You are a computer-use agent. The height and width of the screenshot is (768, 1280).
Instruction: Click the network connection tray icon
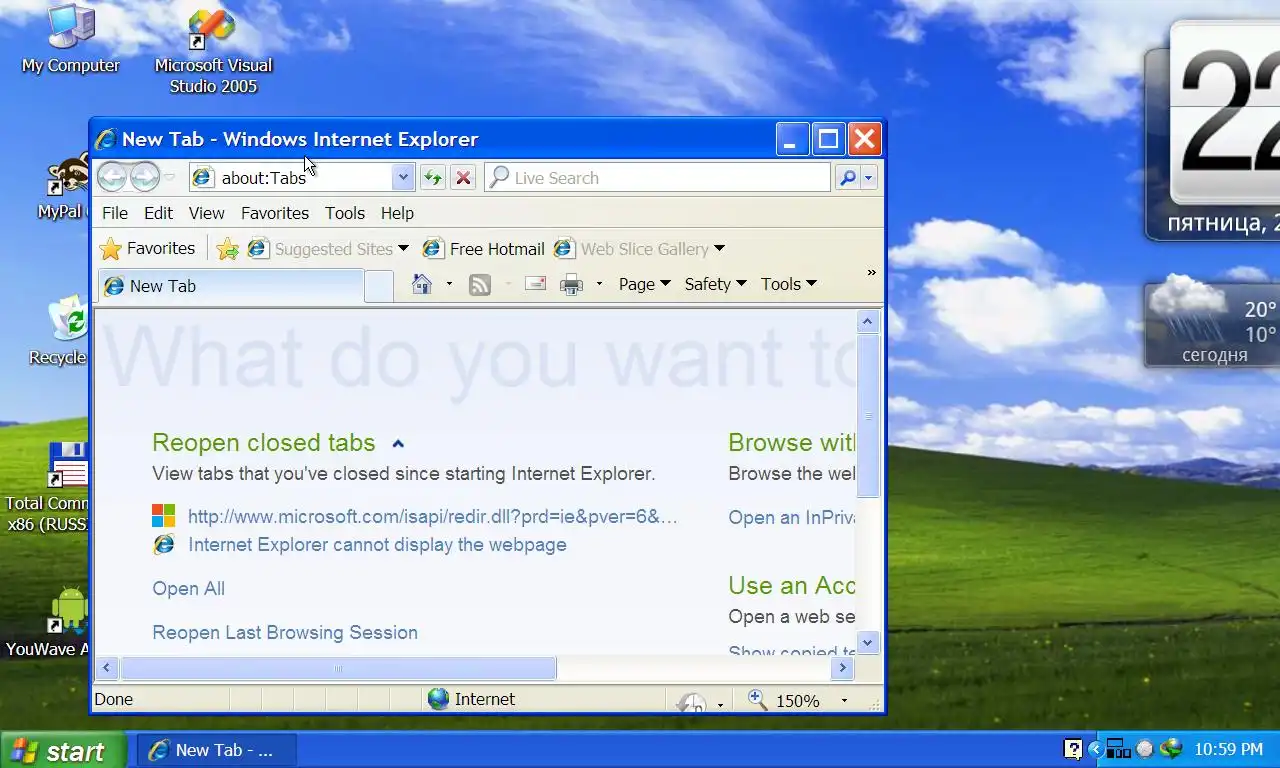tap(1118, 749)
